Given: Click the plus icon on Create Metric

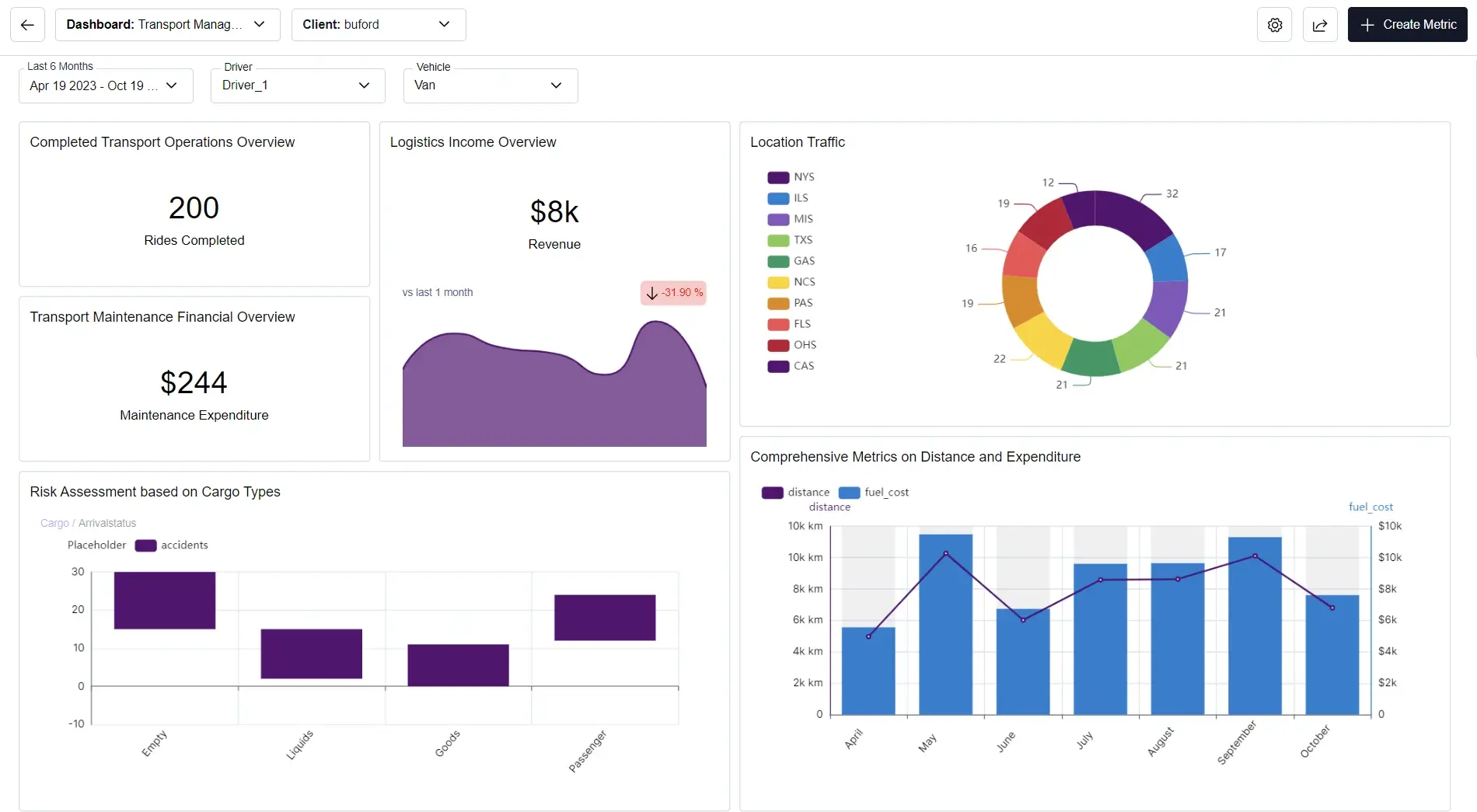Looking at the screenshot, I should point(1367,24).
